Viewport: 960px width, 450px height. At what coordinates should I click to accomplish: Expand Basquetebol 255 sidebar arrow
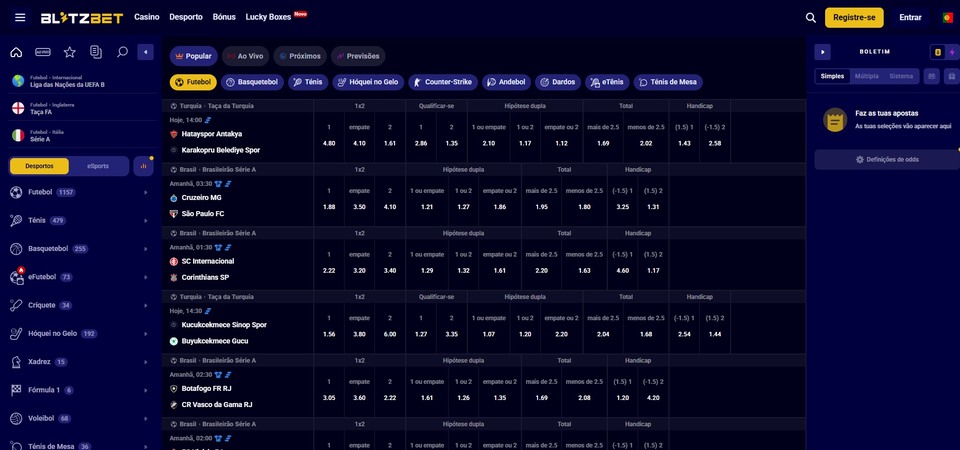[x=146, y=249]
